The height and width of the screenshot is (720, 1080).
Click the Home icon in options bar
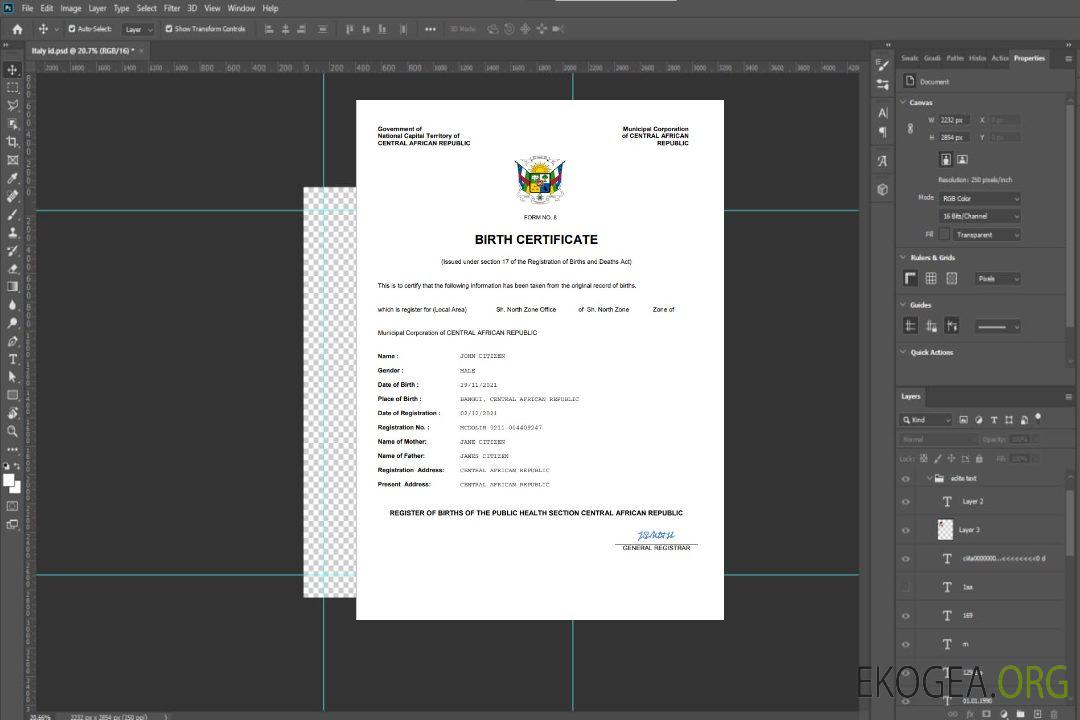click(x=17, y=29)
